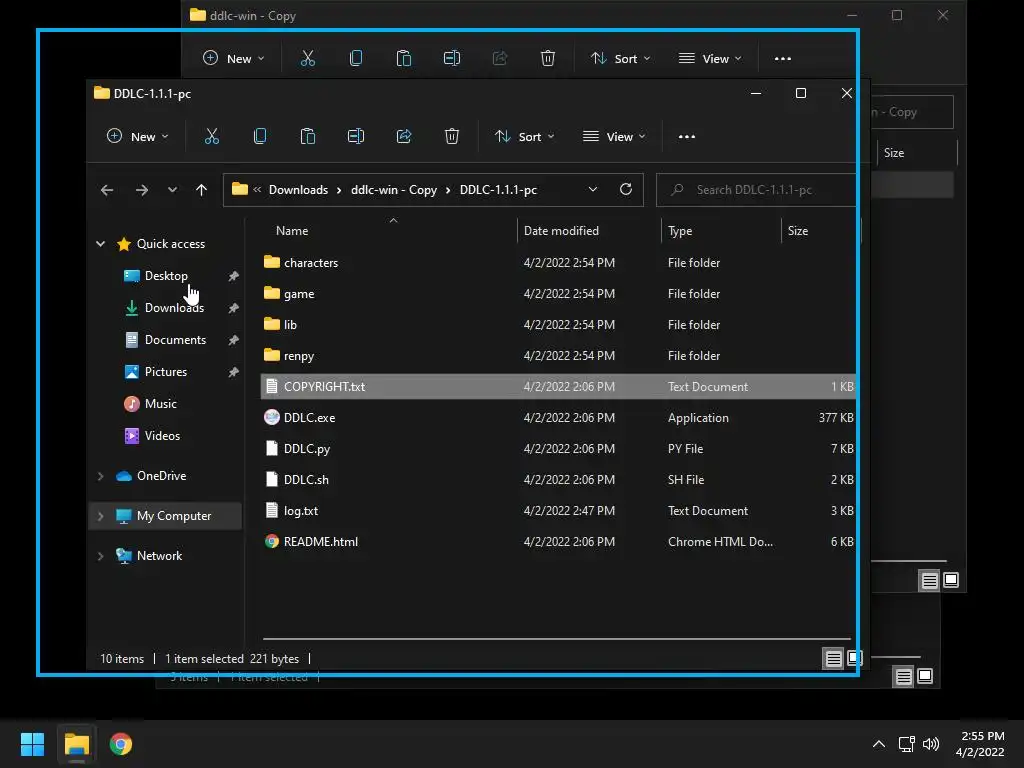Screen dimensions: 1024x768
Task: Expand Network in navigation pane
Action: pyautogui.click(x=101, y=556)
